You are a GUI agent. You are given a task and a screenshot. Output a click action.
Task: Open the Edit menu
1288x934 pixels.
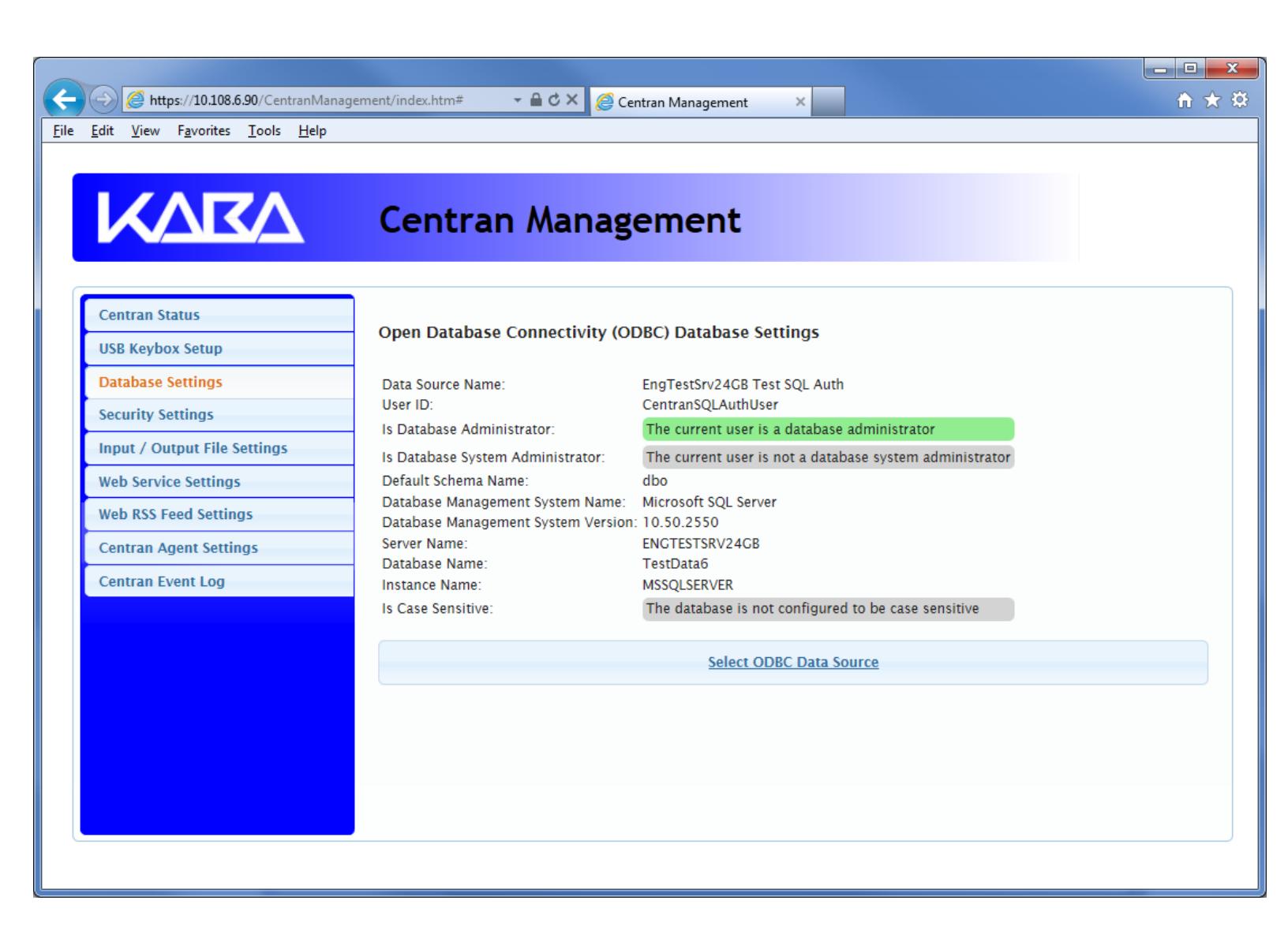point(102,131)
